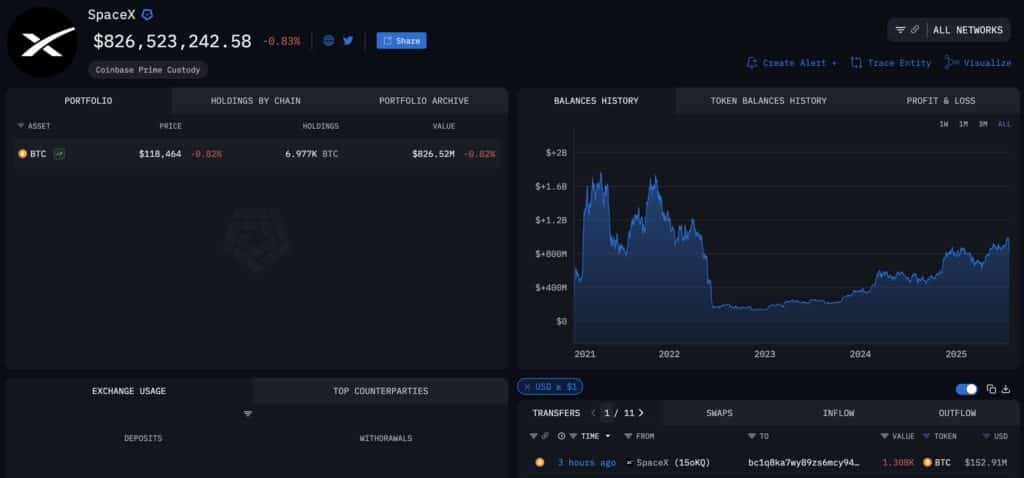The height and width of the screenshot is (478, 1024).
Task: Open the USD column filter
Action: pos(986,436)
